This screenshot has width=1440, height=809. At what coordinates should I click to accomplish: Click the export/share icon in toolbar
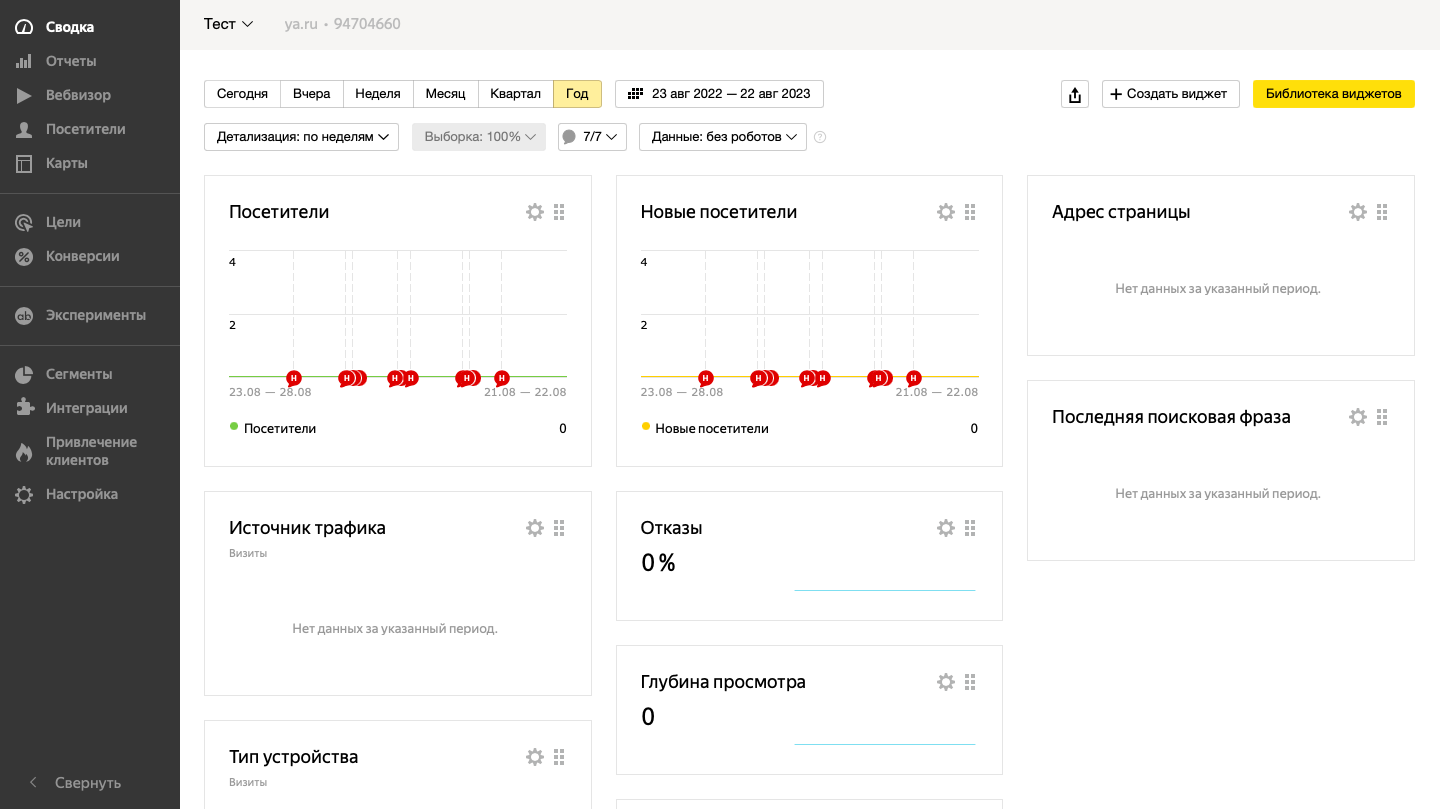(1074, 94)
